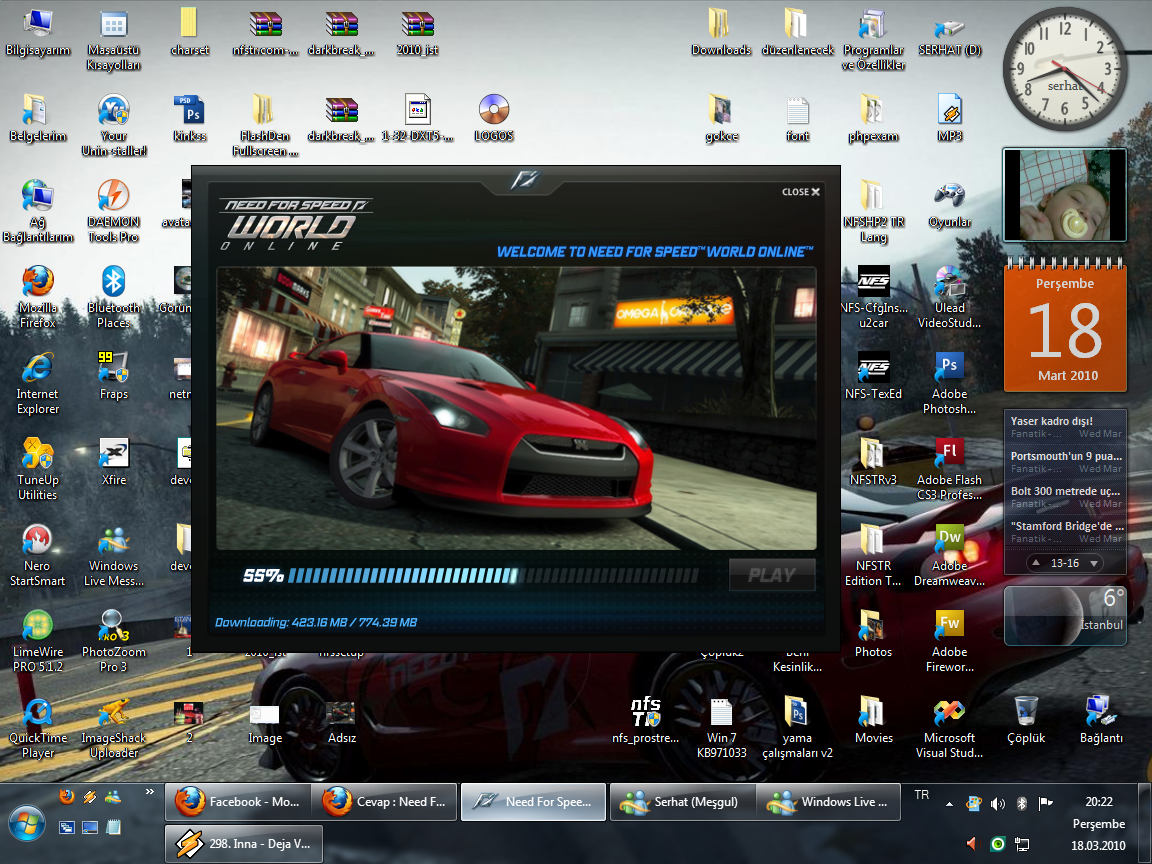Open PhotoZoom Pro 3 icon
This screenshot has height=864, width=1152.
click(113, 641)
